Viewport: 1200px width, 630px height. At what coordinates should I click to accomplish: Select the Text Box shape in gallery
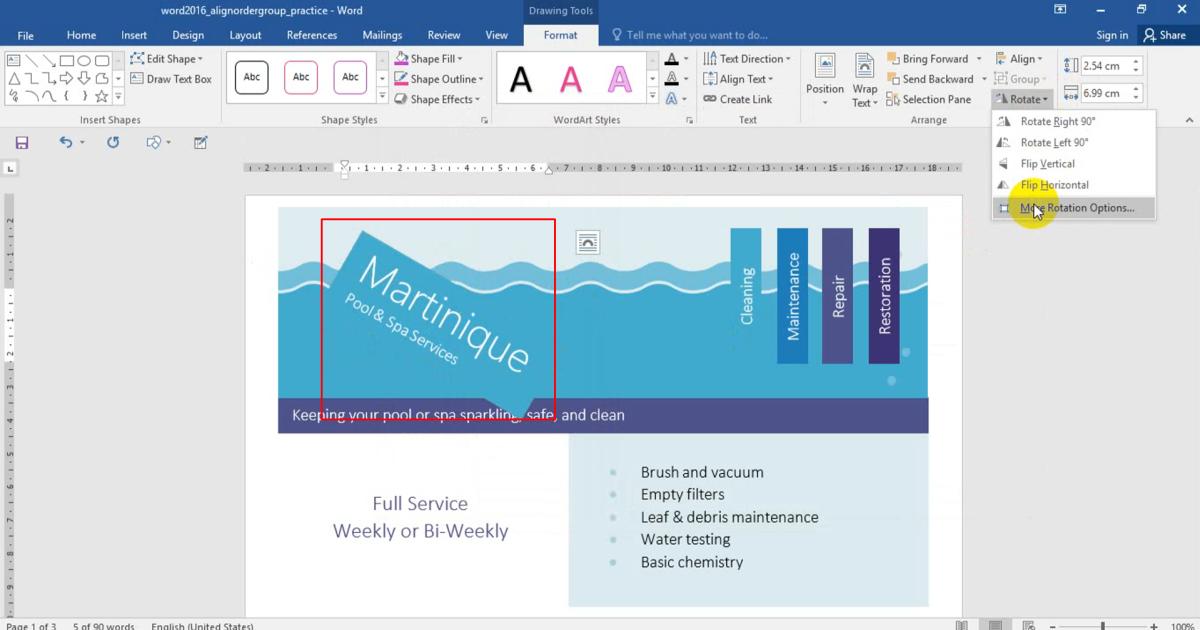coord(14,61)
